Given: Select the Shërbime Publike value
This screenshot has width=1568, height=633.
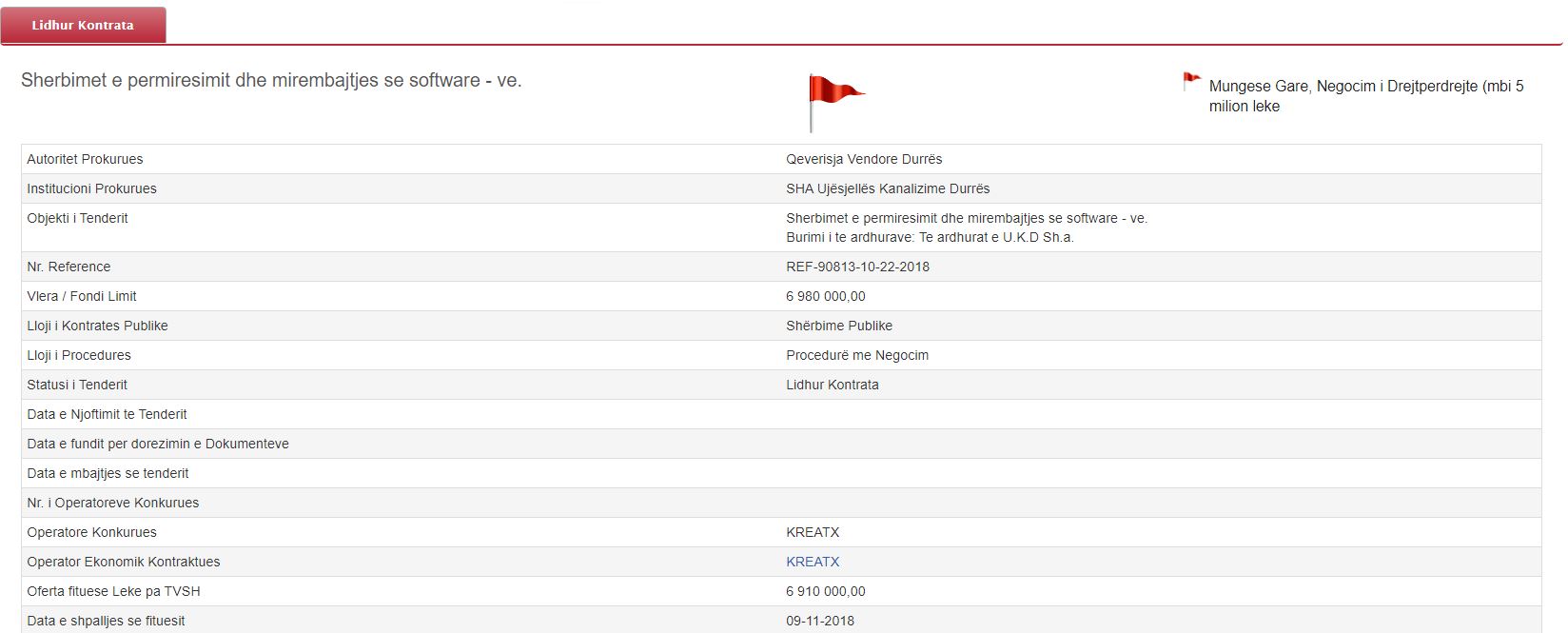Looking at the screenshot, I should click(839, 326).
